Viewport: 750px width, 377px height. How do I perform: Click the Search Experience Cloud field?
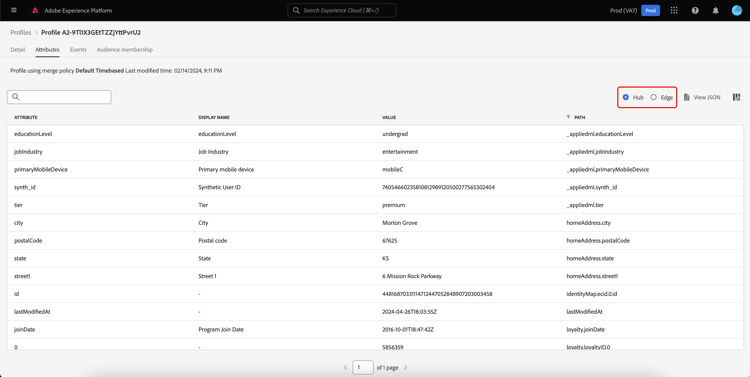click(342, 10)
